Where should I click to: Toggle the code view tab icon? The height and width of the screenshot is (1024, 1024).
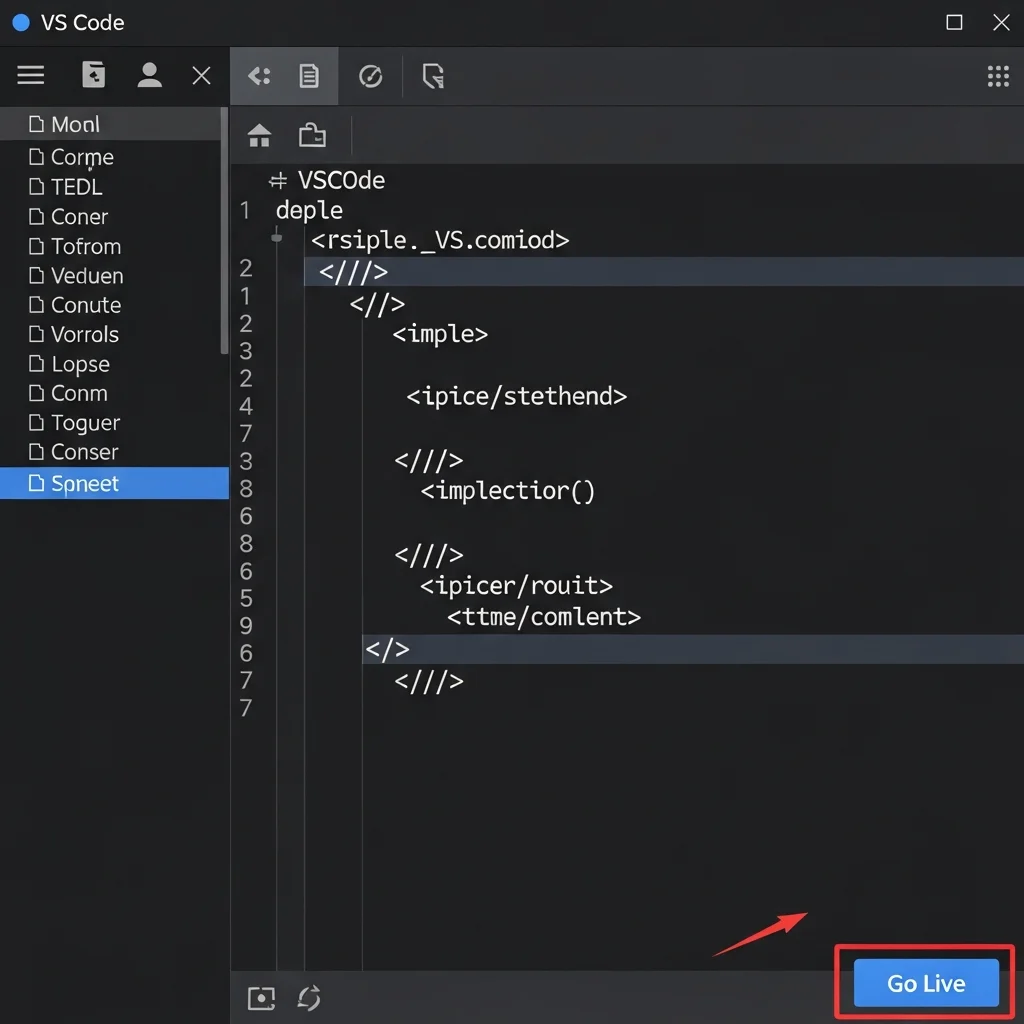click(259, 76)
